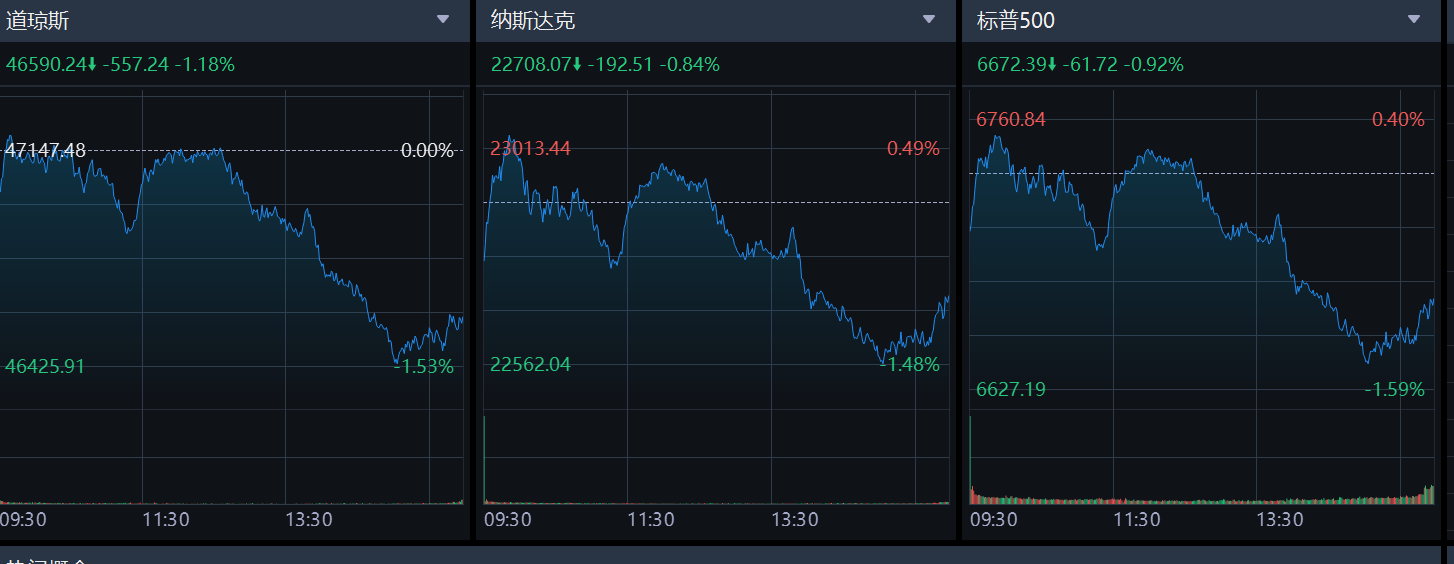This screenshot has height=564, width=1454.
Task: Click the down-arrow icon beside 6672.39
Action: point(1052,66)
